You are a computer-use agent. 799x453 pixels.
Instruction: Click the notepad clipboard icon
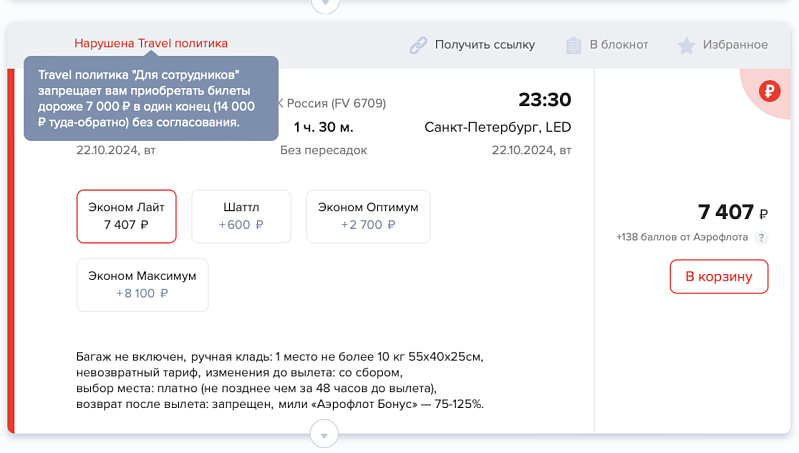click(573, 45)
